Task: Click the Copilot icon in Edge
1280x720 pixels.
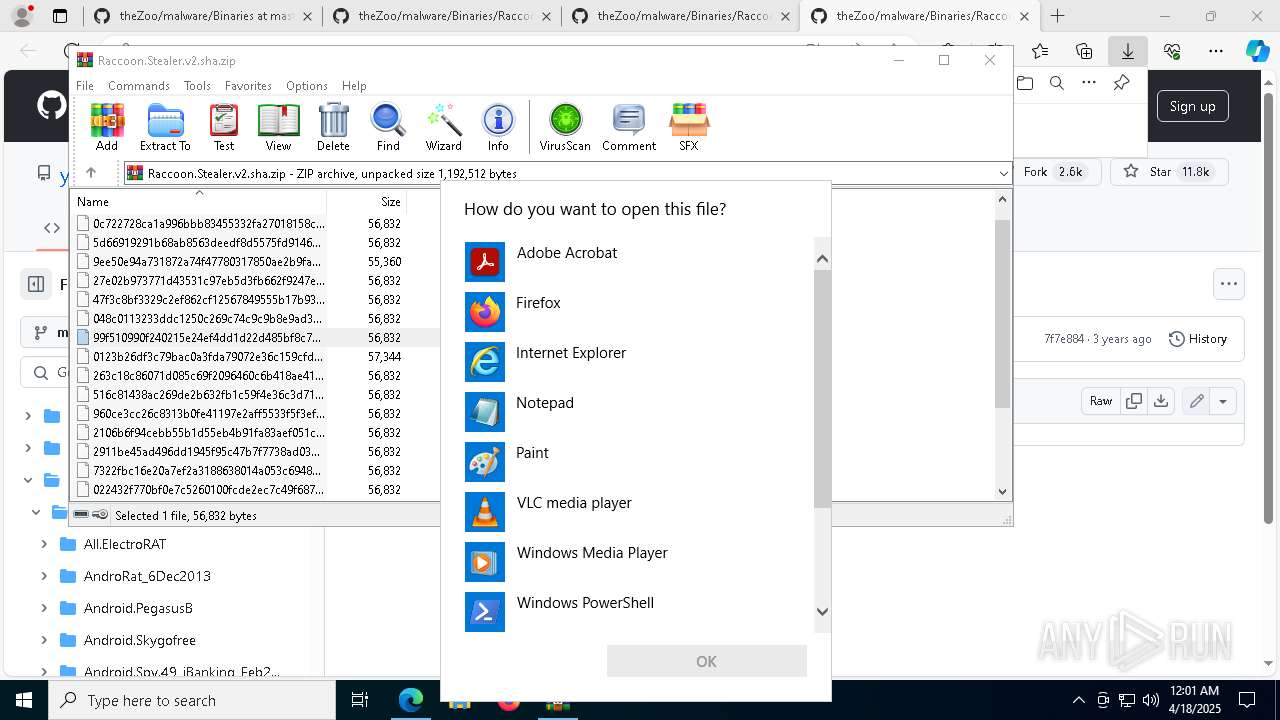Action: pyautogui.click(x=1257, y=51)
